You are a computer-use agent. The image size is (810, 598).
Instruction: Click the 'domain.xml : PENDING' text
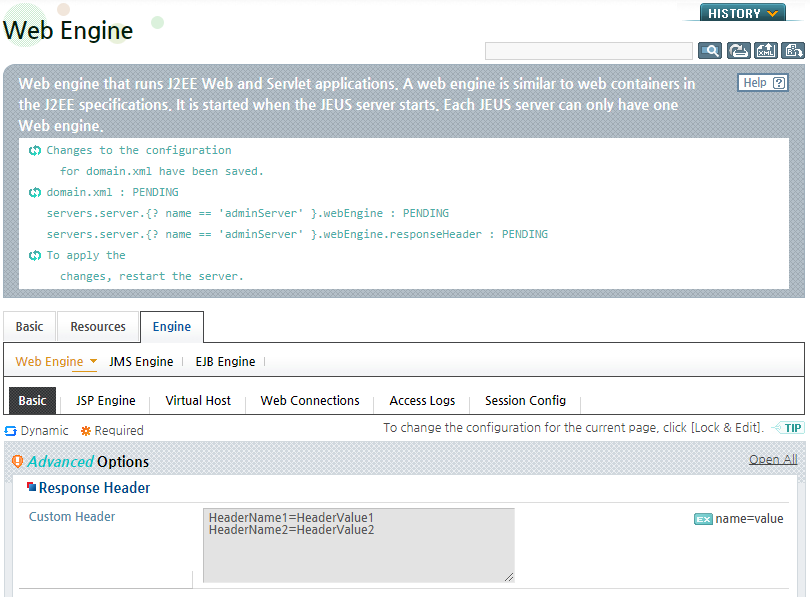tap(113, 192)
